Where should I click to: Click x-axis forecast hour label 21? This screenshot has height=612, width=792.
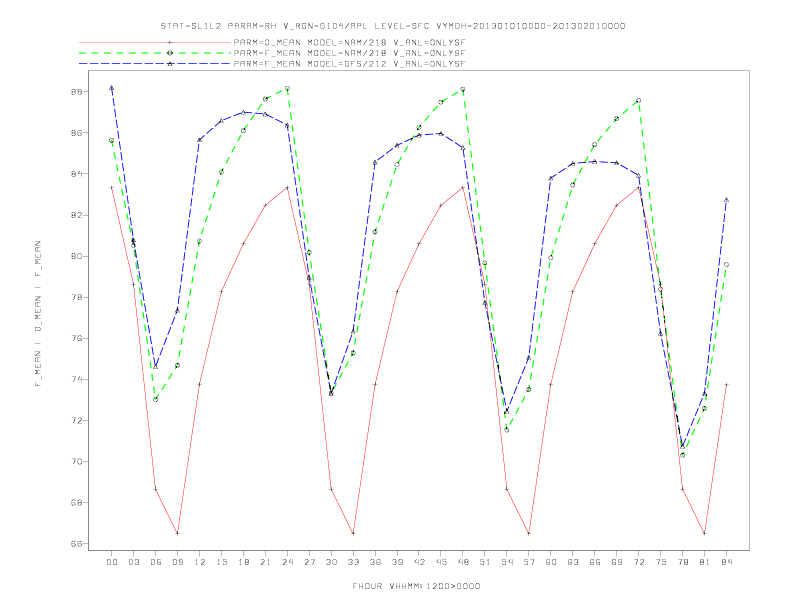265,562
